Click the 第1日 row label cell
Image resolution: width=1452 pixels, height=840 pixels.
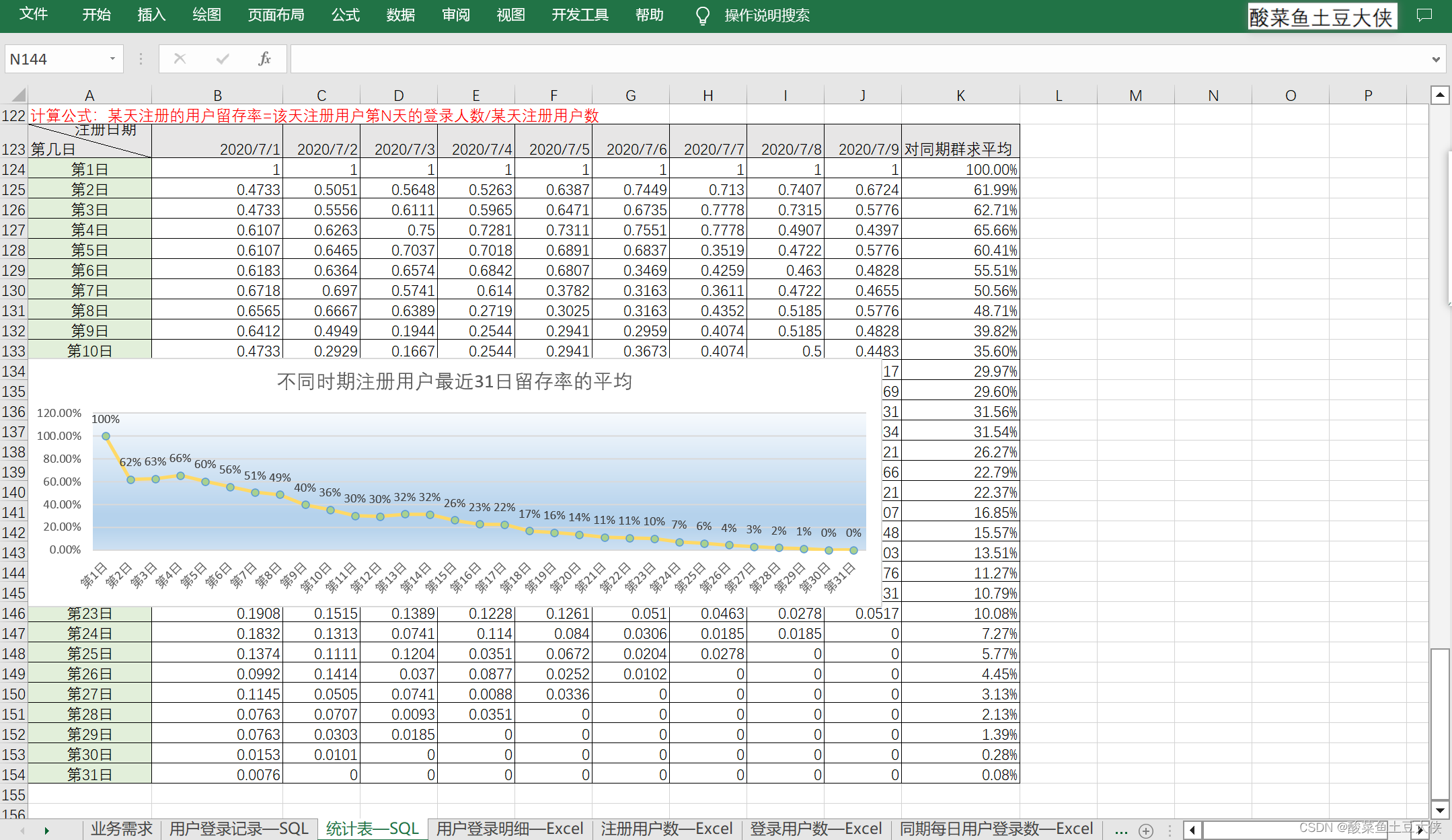[x=89, y=169]
